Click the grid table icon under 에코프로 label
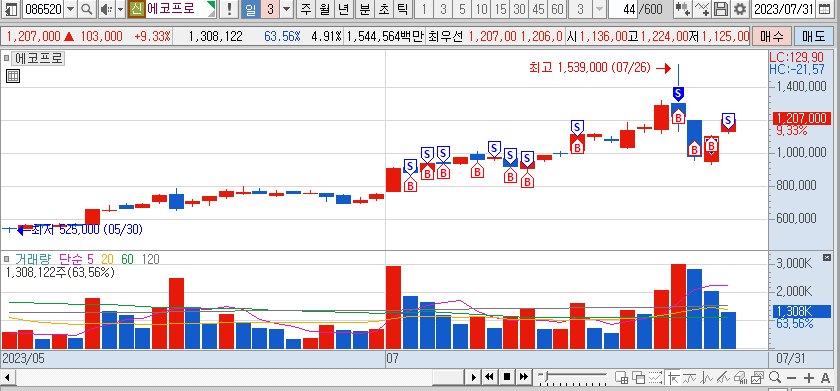840x391 pixels. tap(12, 76)
